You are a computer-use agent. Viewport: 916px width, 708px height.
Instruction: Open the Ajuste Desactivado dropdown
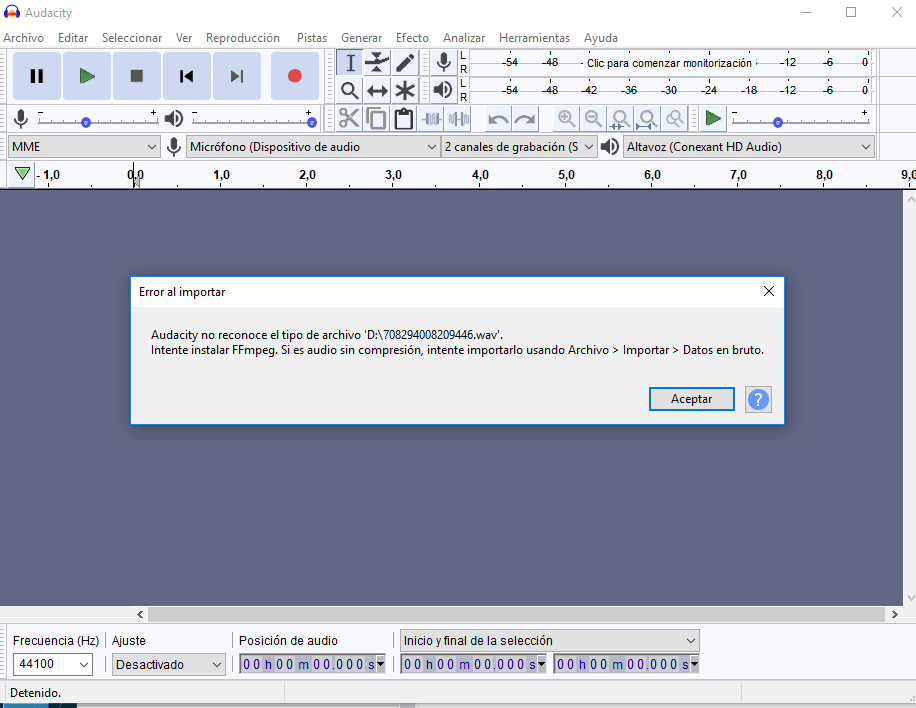169,665
